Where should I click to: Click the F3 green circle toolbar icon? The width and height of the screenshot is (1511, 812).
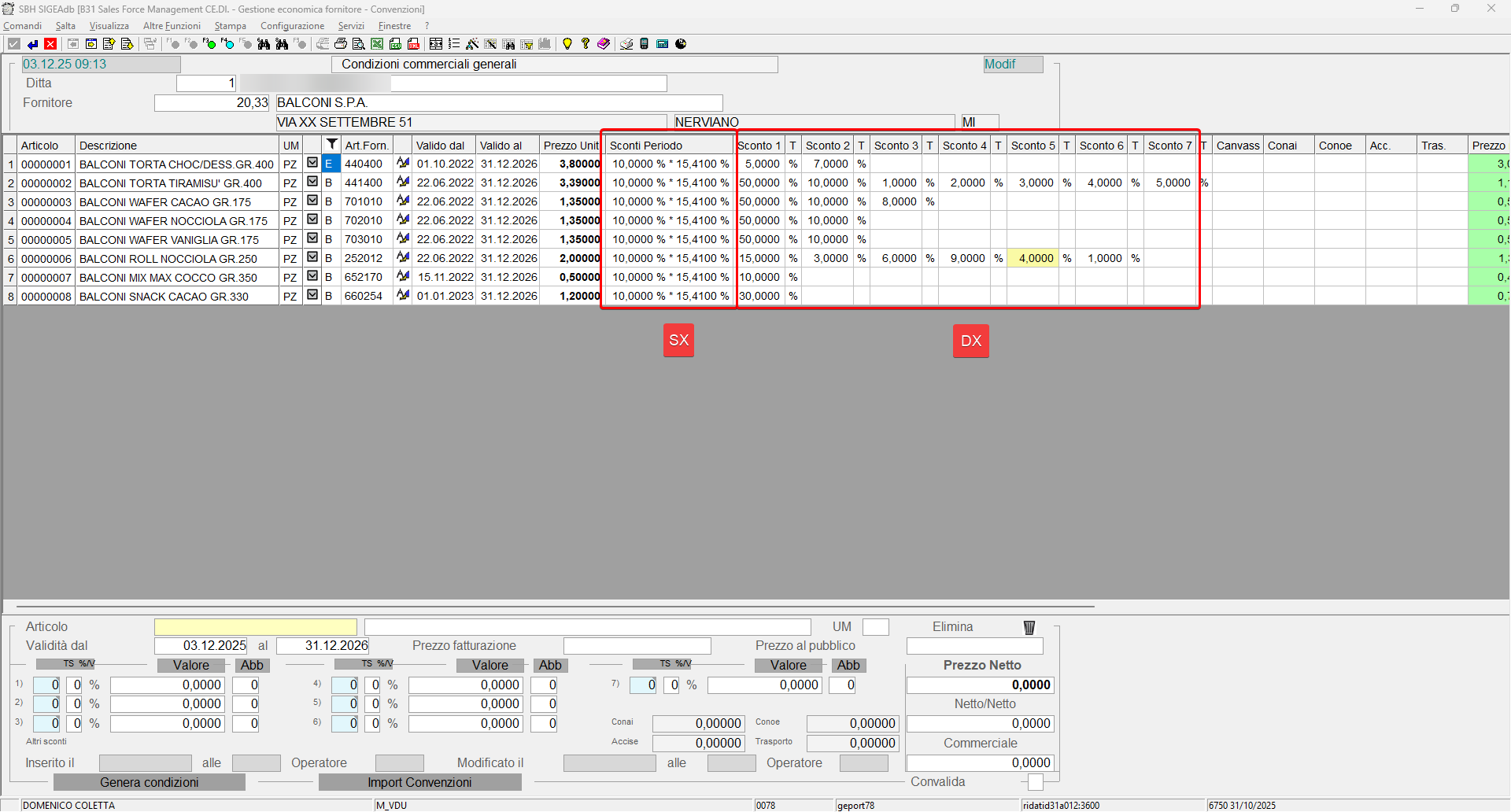click(210, 44)
